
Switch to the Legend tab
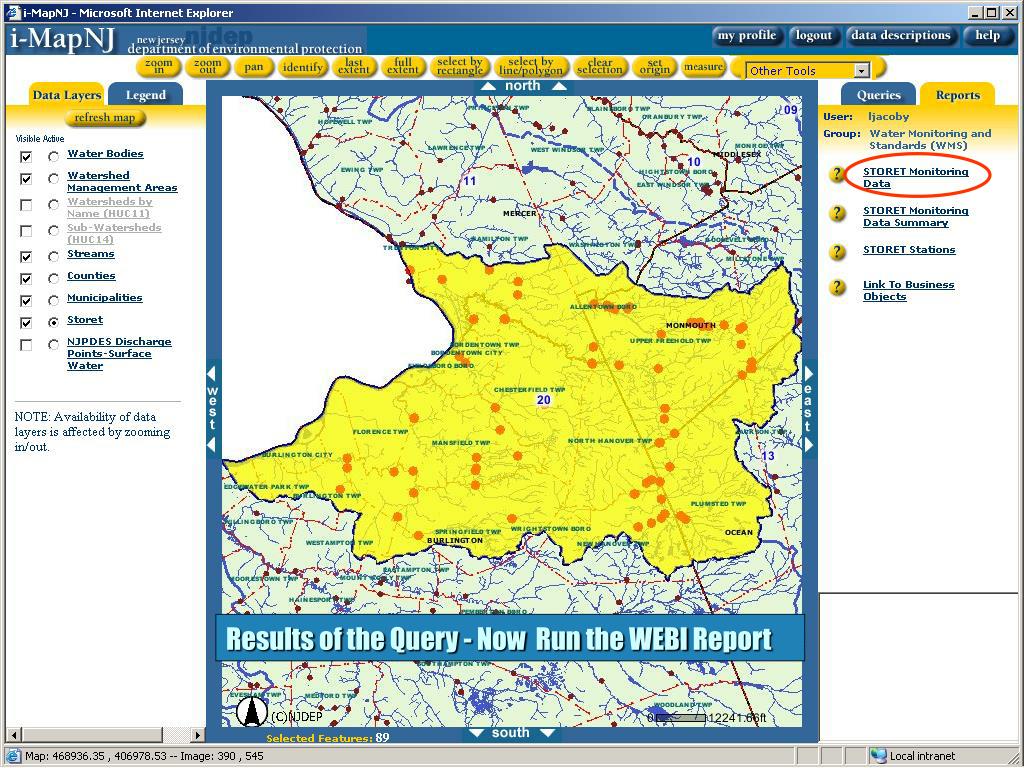pos(146,95)
